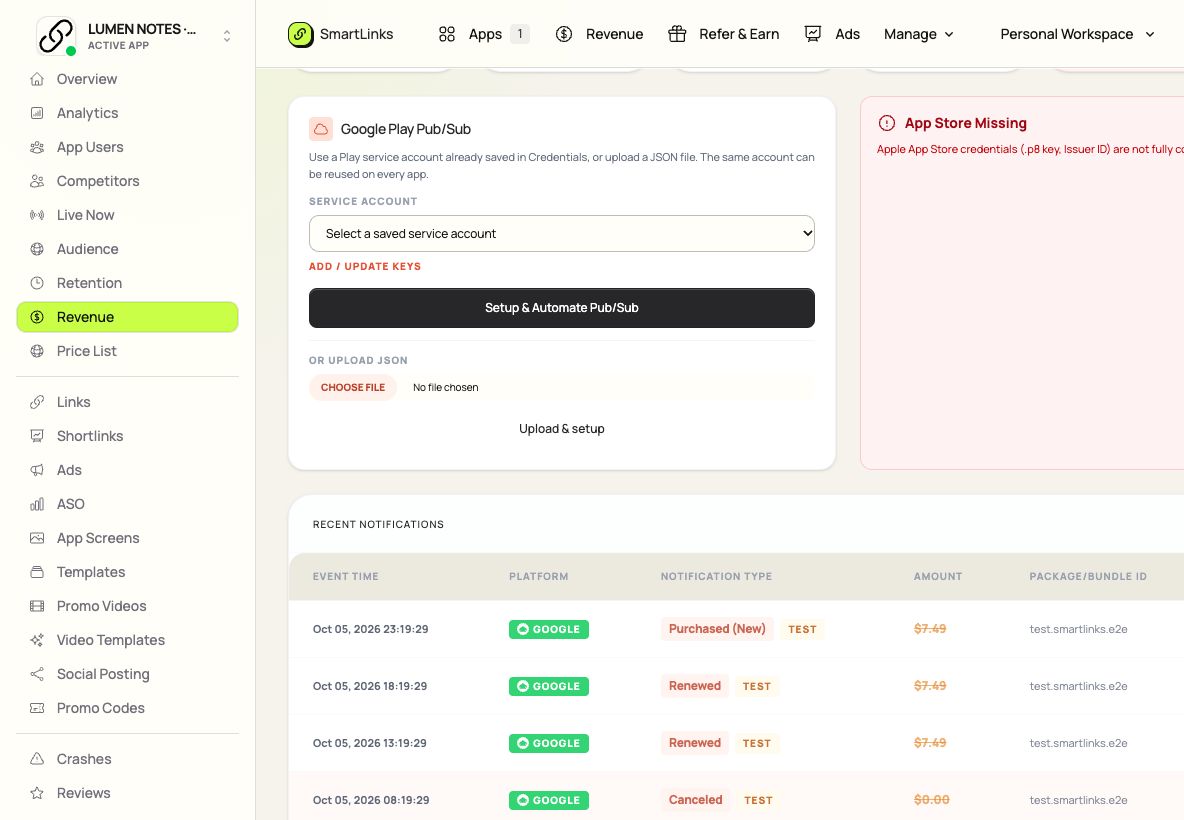Click the Refer & Earn gift icon
This screenshot has height=820, width=1184.
click(x=677, y=35)
